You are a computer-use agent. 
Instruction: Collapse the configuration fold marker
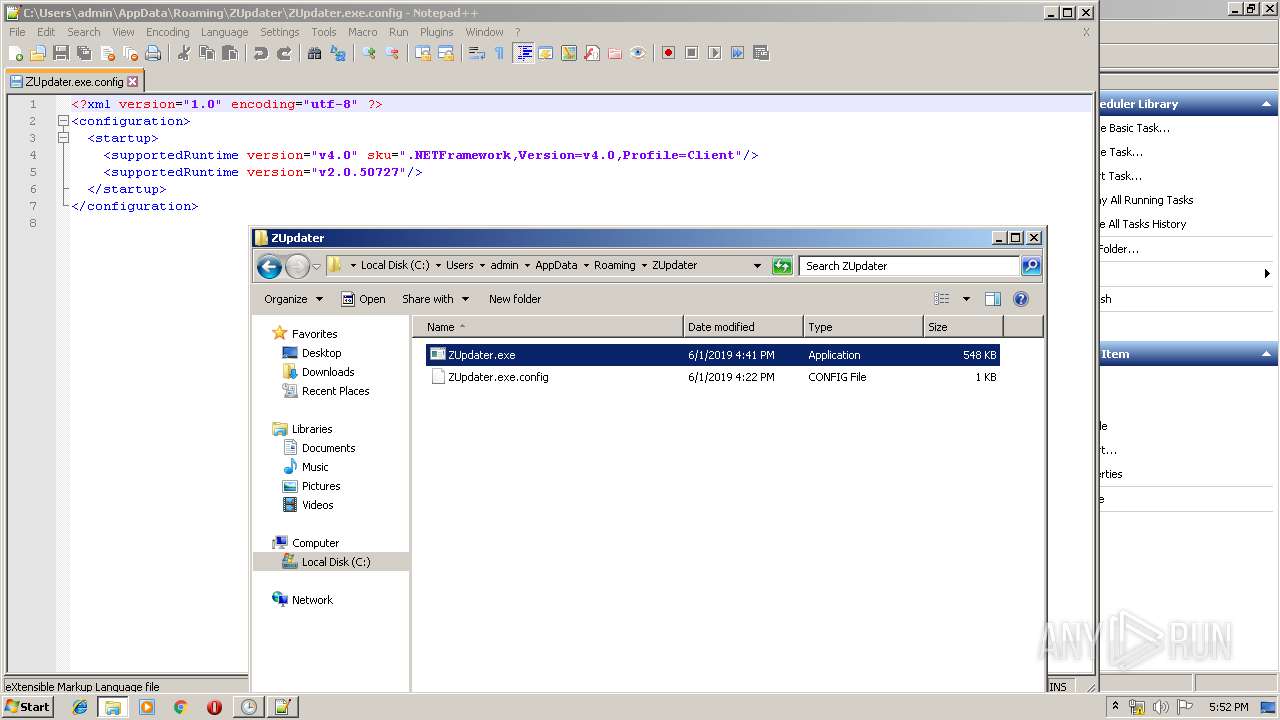63,121
